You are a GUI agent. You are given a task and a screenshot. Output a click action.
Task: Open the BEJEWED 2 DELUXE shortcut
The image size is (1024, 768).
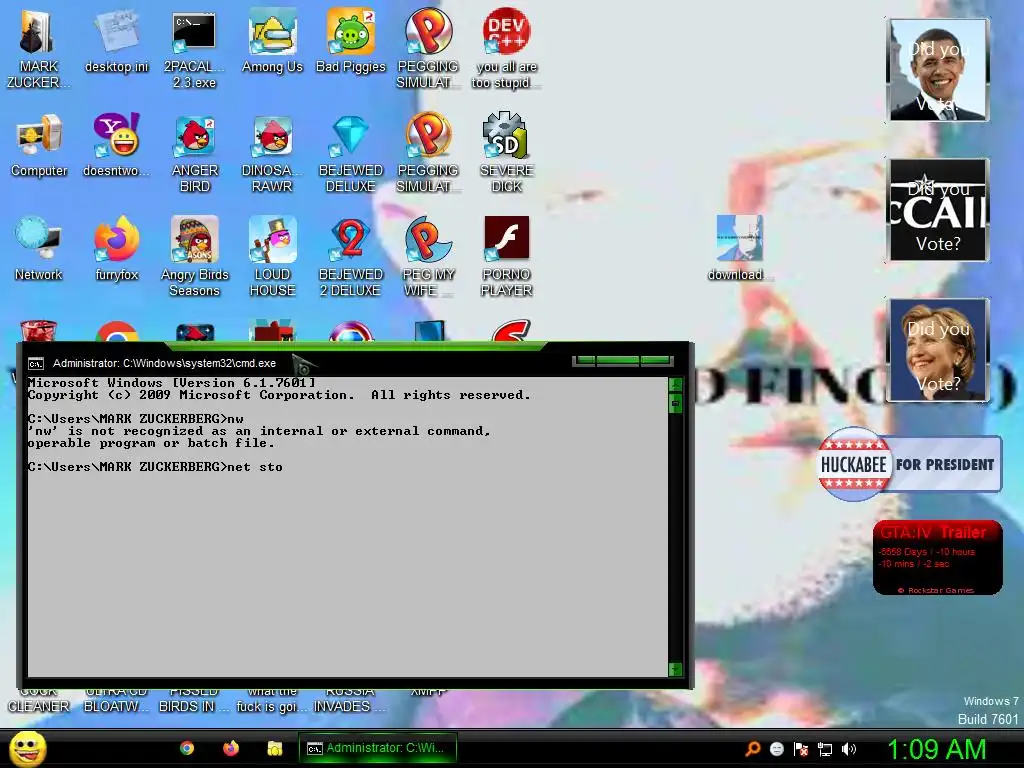pyautogui.click(x=351, y=256)
